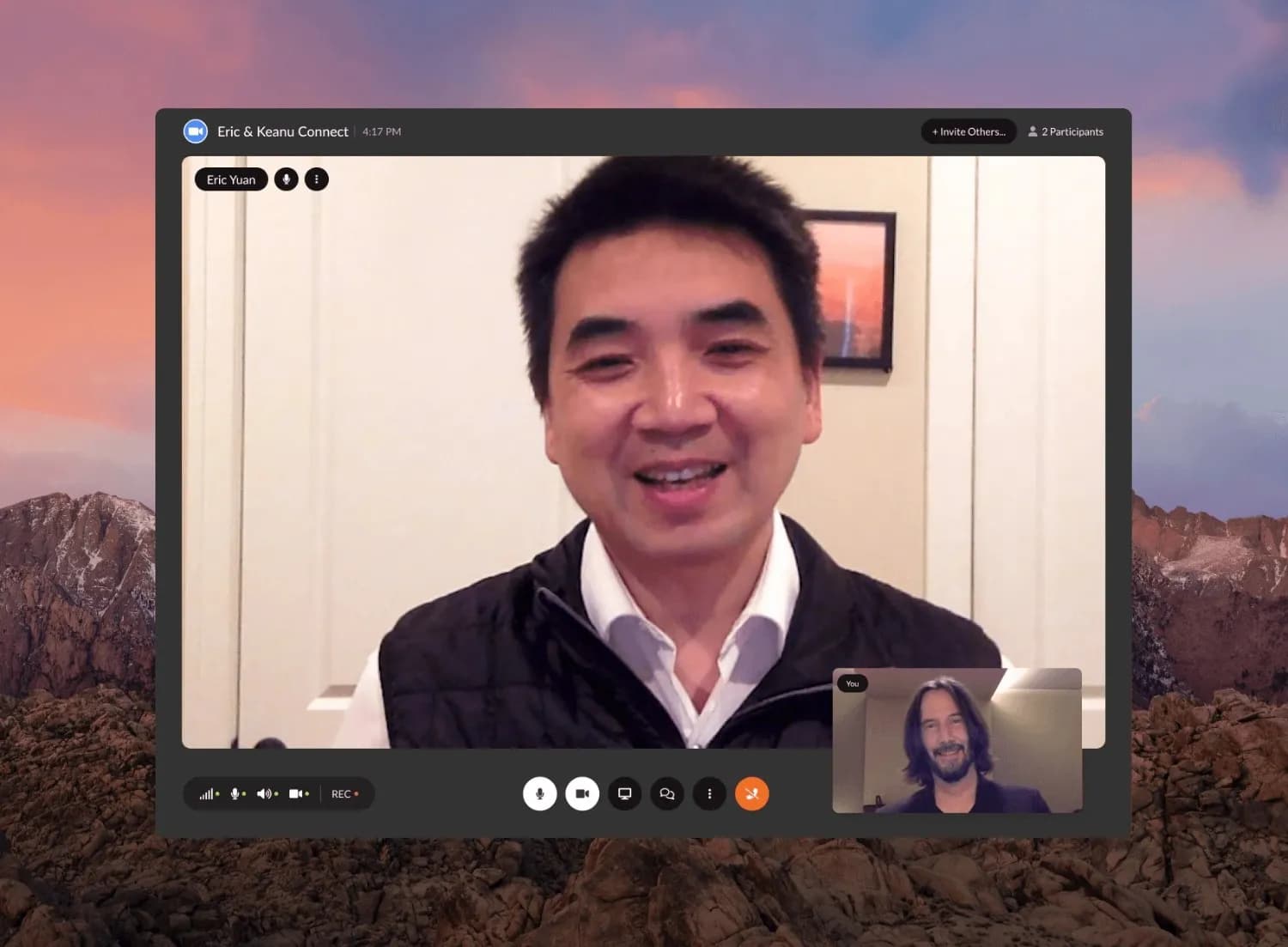Click the + Invite Others button
The image size is (1288, 947).
pyautogui.click(x=969, y=131)
